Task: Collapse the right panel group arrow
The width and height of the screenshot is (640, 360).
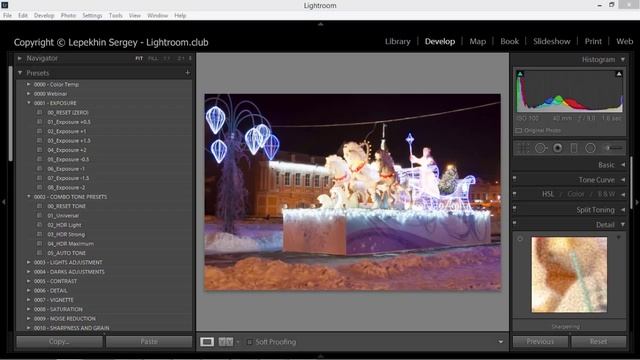Action: 636,202
